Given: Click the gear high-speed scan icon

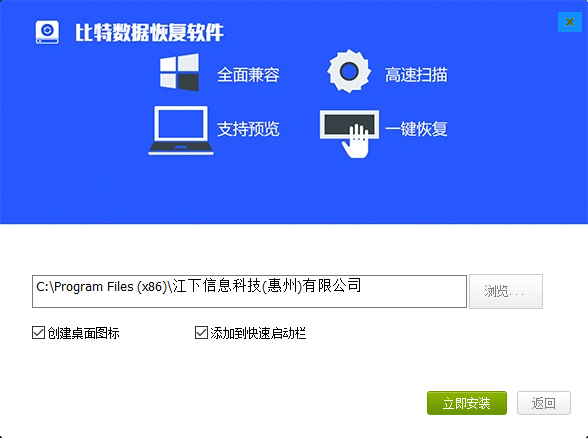Looking at the screenshot, I should pos(349,71).
